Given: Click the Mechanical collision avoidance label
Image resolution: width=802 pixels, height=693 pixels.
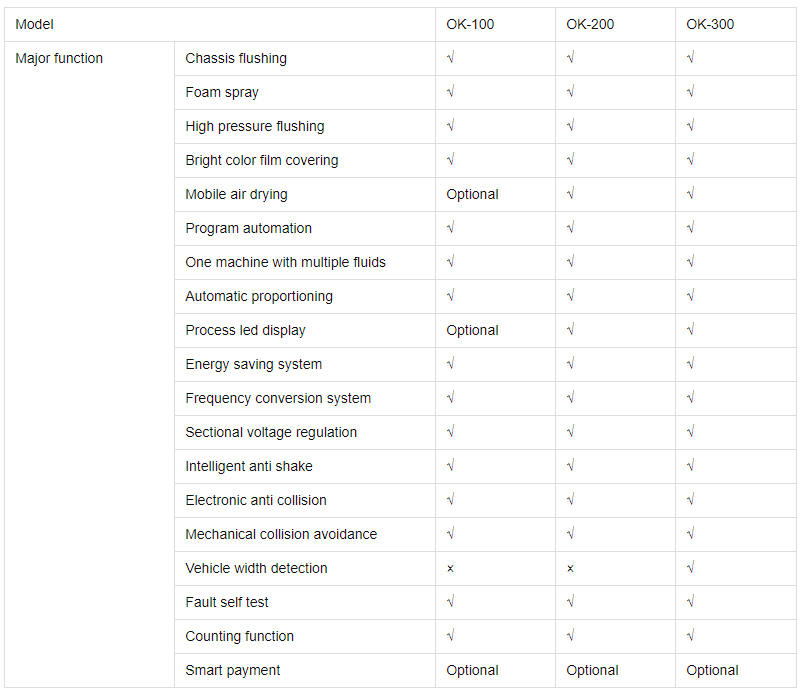Looking at the screenshot, I should pos(281,534).
